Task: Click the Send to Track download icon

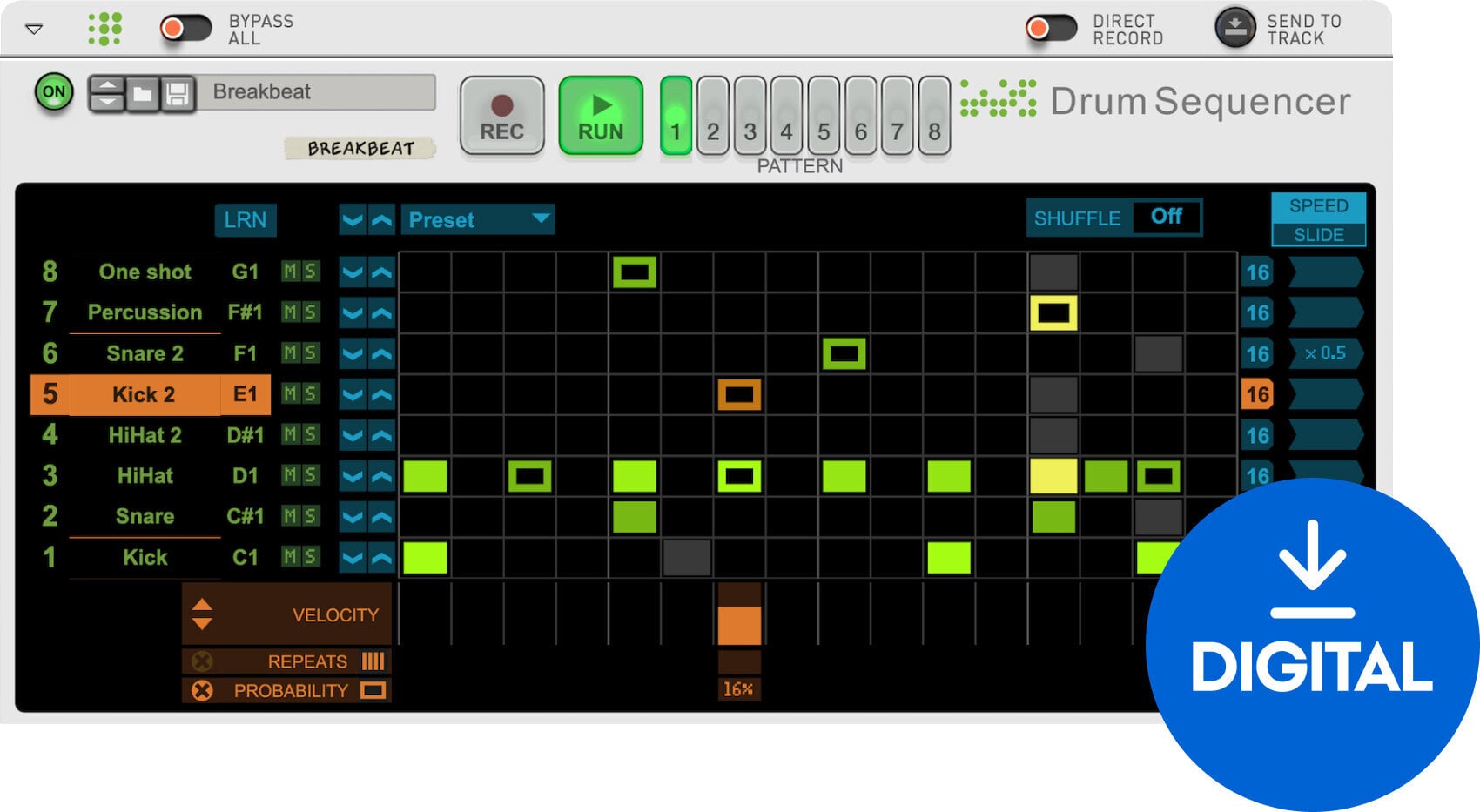Action: 1233,27
